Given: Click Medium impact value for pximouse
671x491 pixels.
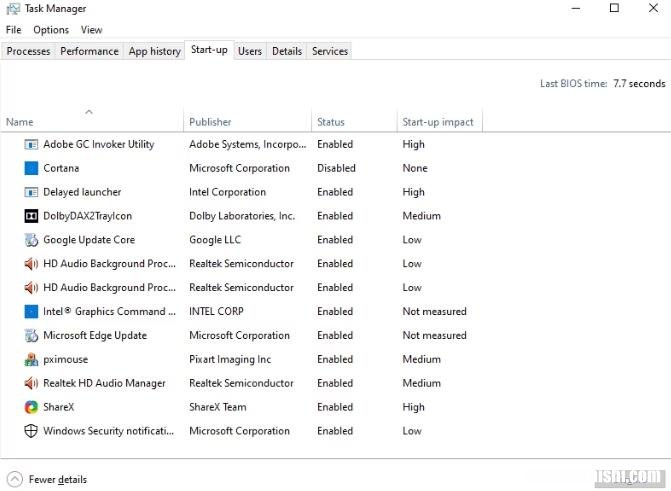Looking at the screenshot, I should coord(422,360).
